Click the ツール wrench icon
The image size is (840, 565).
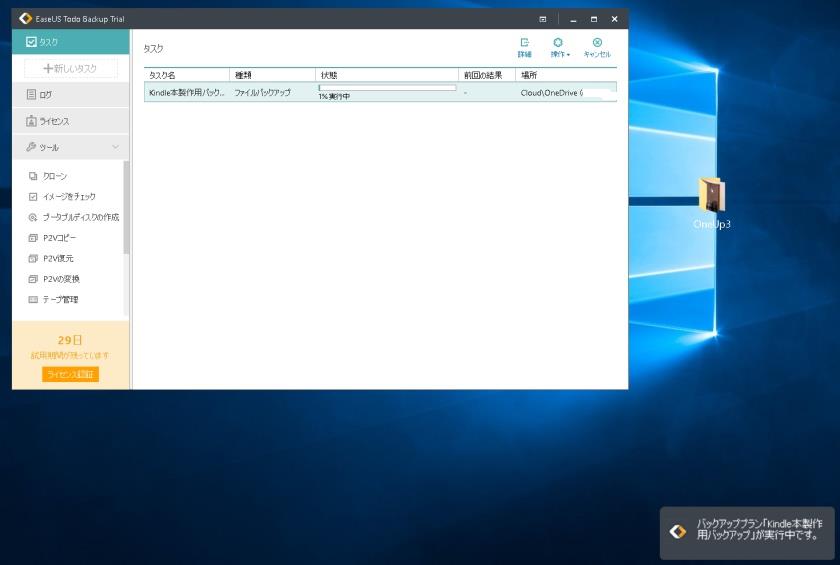[32, 147]
